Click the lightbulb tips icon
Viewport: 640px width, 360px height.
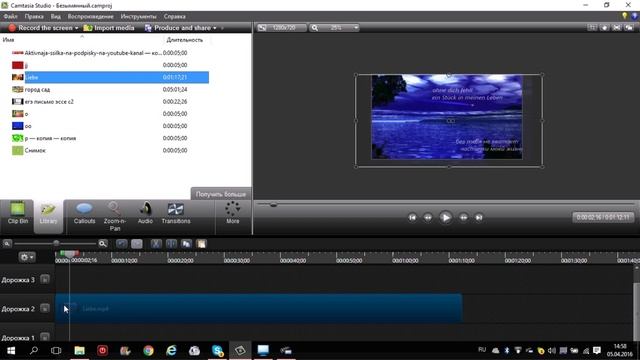624,16
